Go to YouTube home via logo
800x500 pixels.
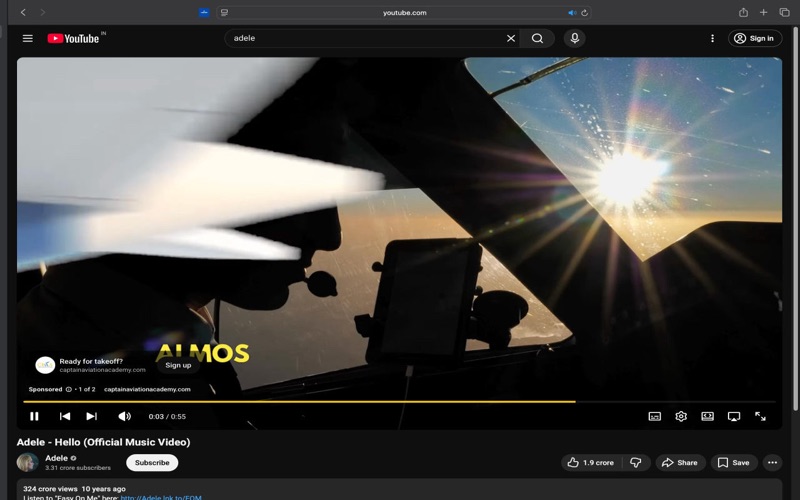tap(73, 38)
